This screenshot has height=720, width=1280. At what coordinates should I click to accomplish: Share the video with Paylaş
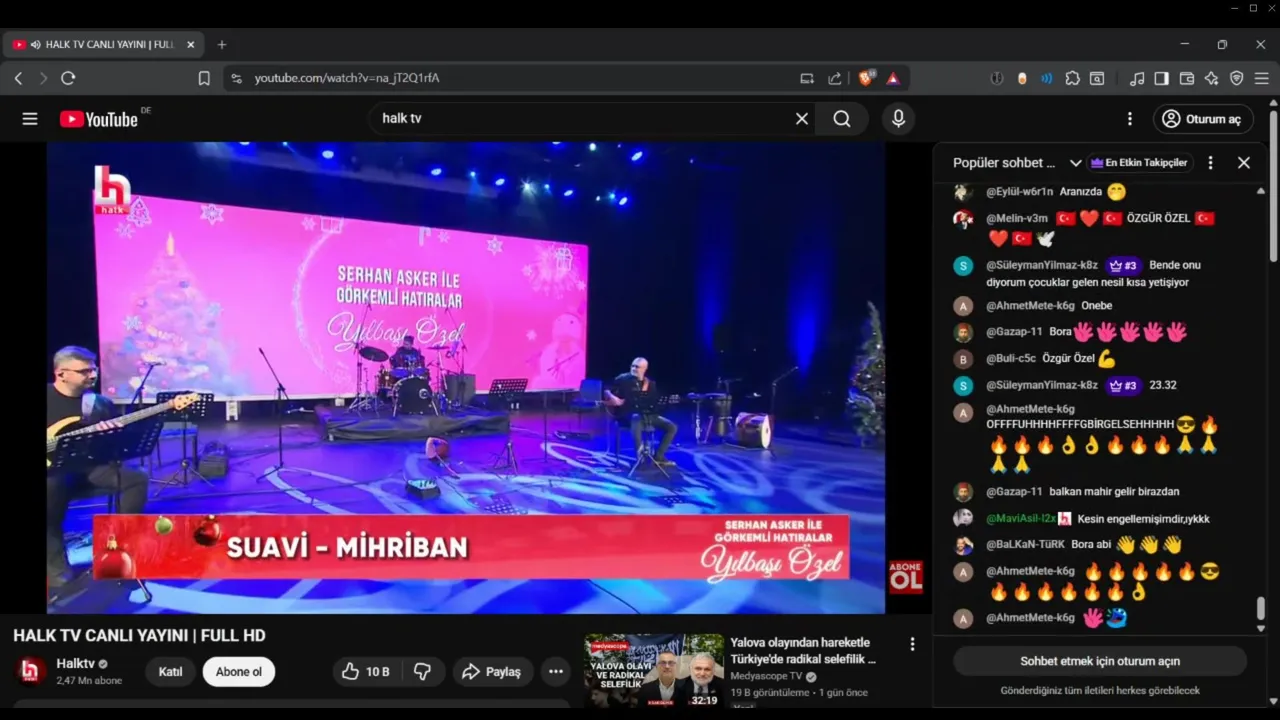pos(492,672)
